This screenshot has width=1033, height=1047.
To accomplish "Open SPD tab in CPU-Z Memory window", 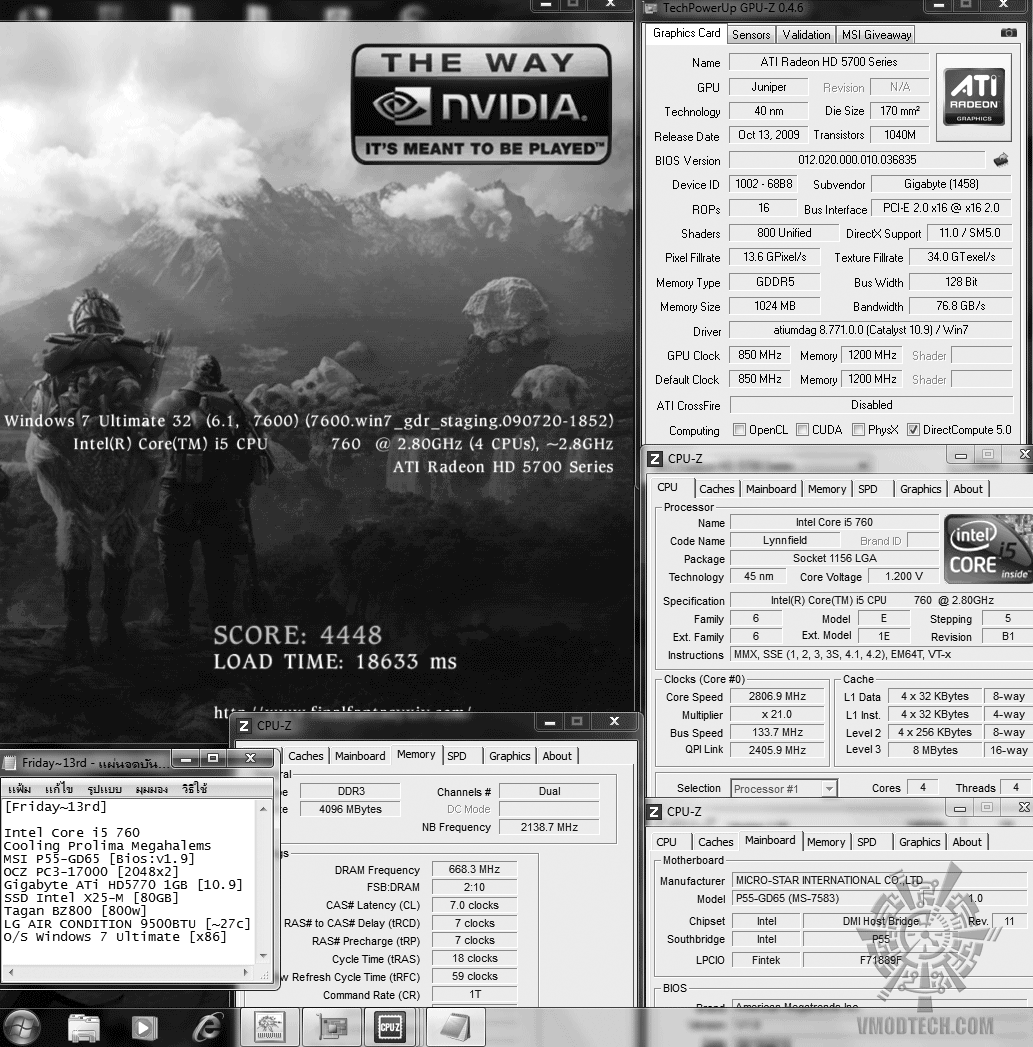I will click(x=457, y=756).
